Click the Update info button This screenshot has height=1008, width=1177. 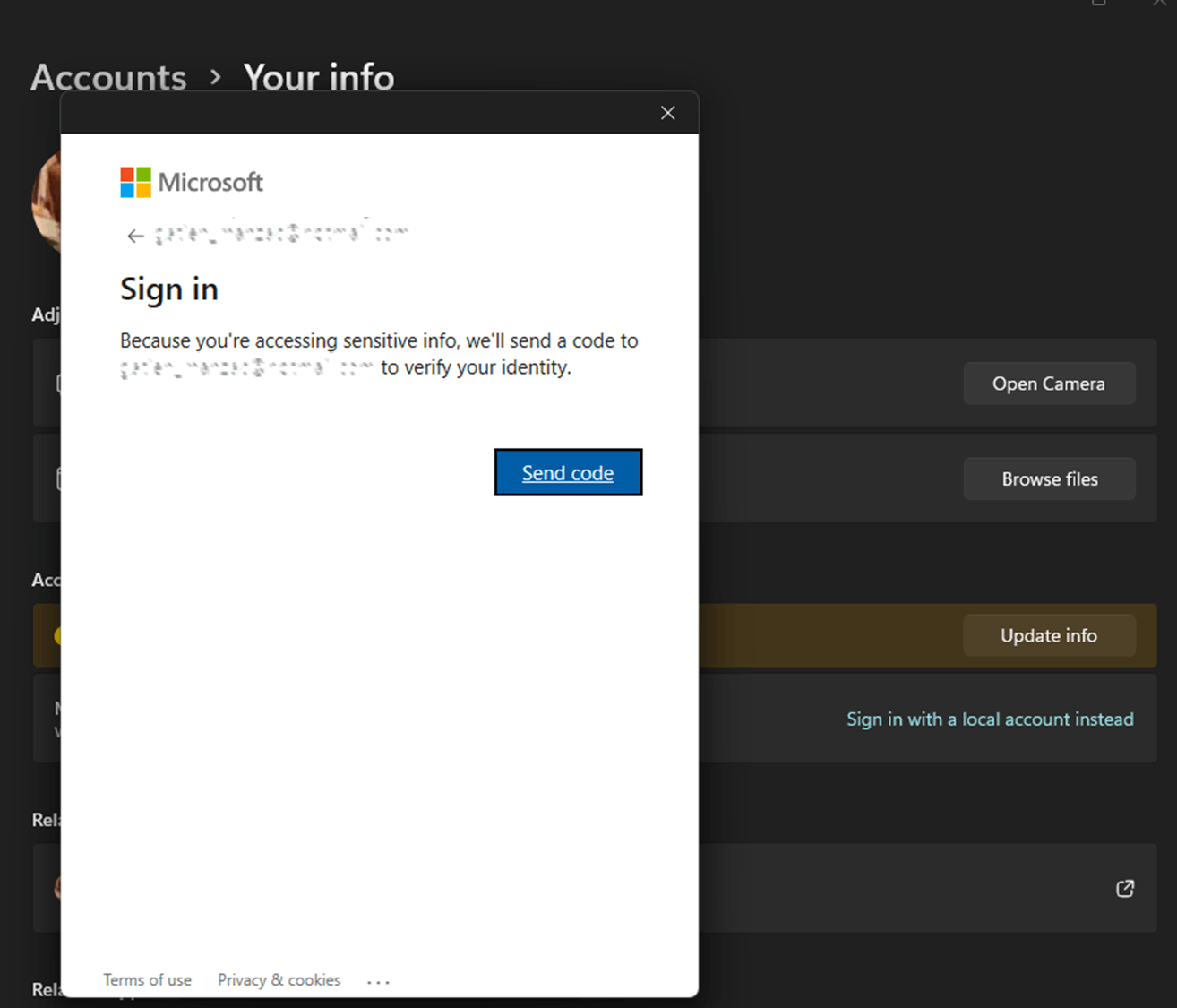[x=1048, y=635]
